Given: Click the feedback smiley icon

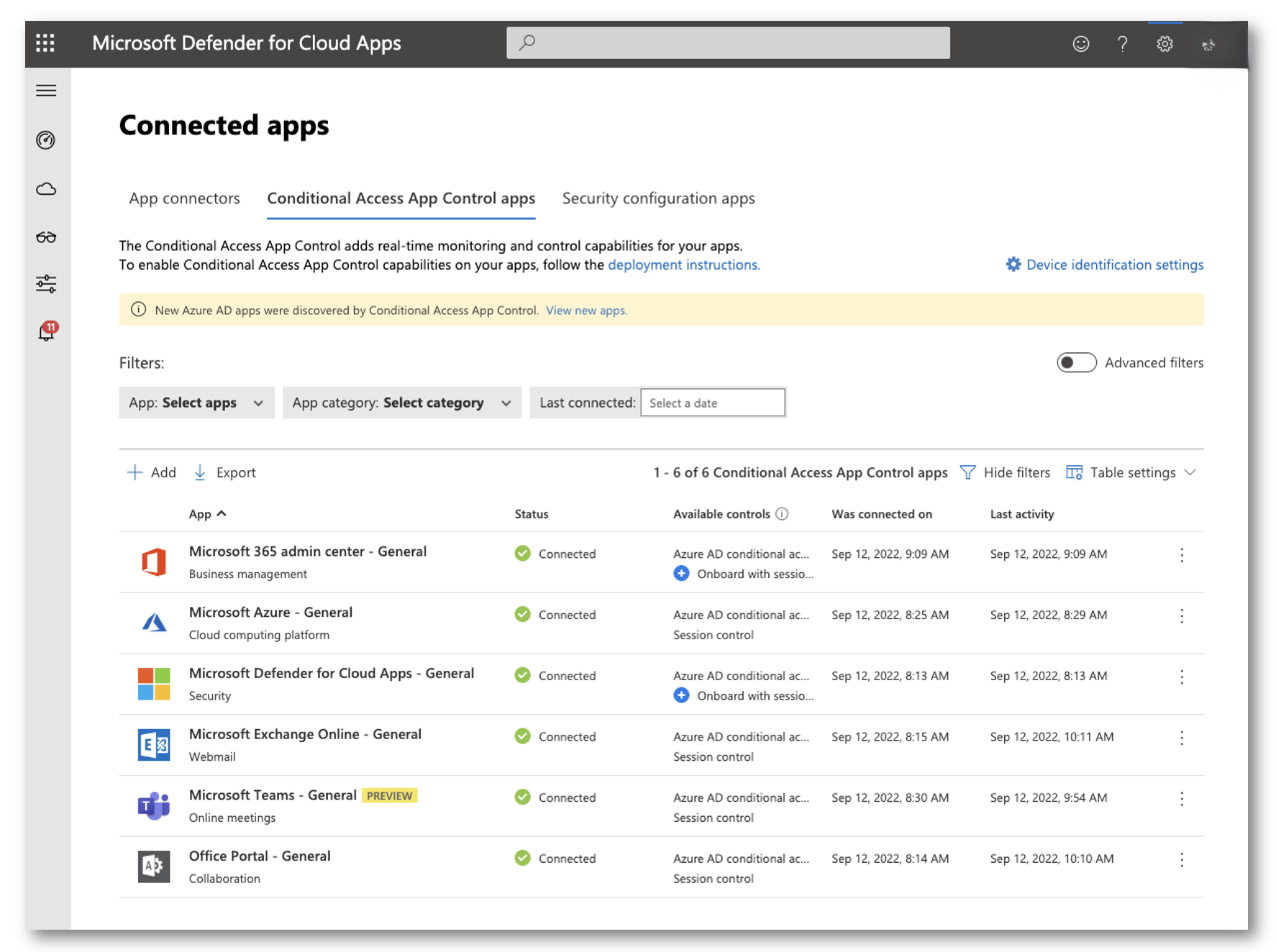Looking at the screenshot, I should pyautogui.click(x=1080, y=44).
